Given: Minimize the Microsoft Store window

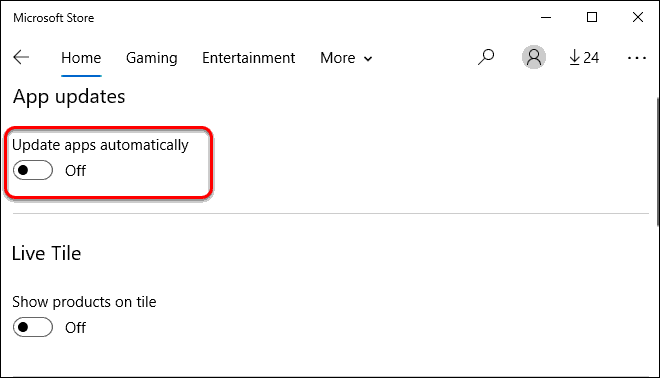Looking at the screenshot, I should pos(546,18).
